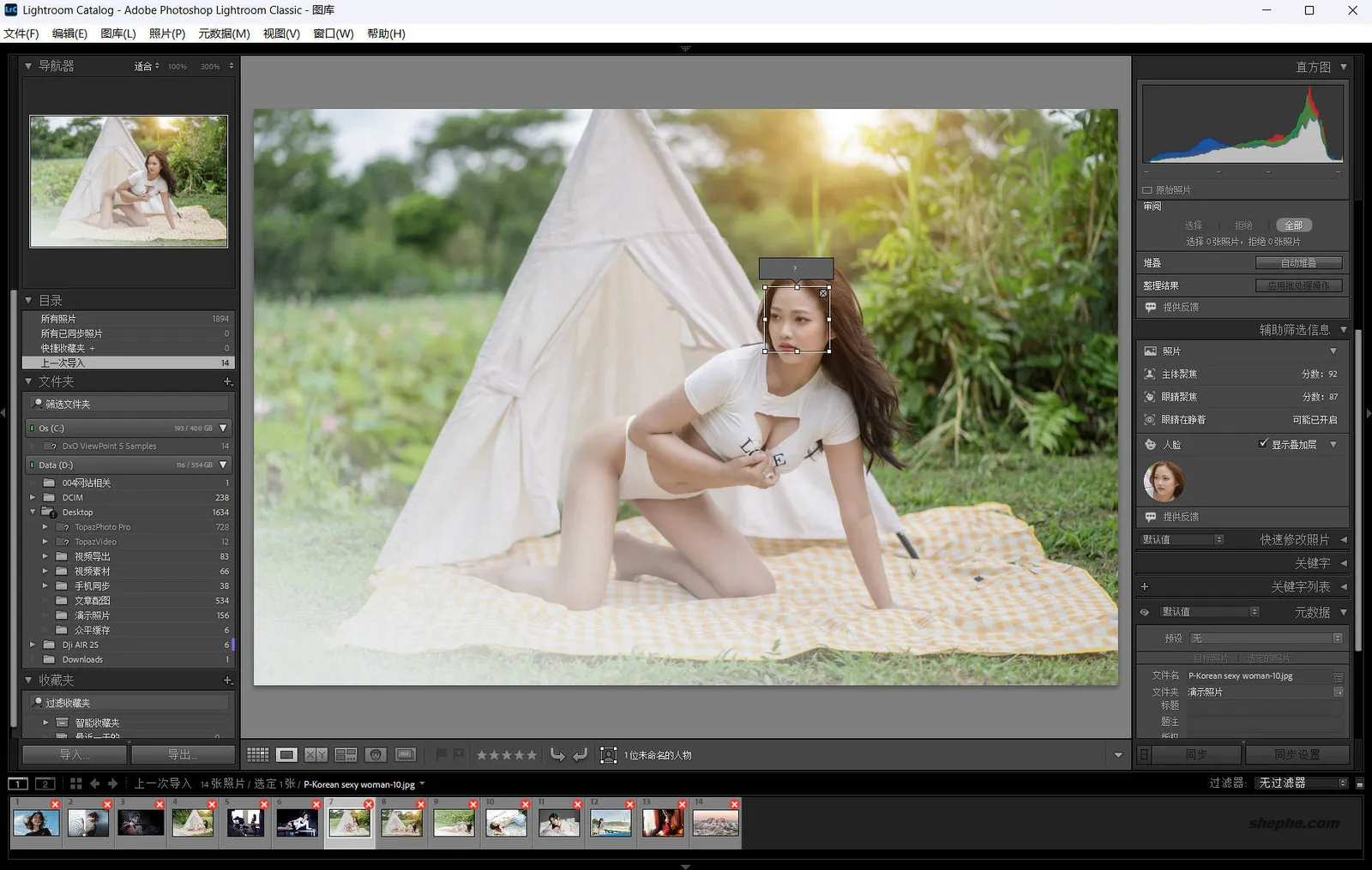This screenshot has height=870, width=1372.
Task: Select filmstrip thumbnail number 1
Action: (36, 823)
